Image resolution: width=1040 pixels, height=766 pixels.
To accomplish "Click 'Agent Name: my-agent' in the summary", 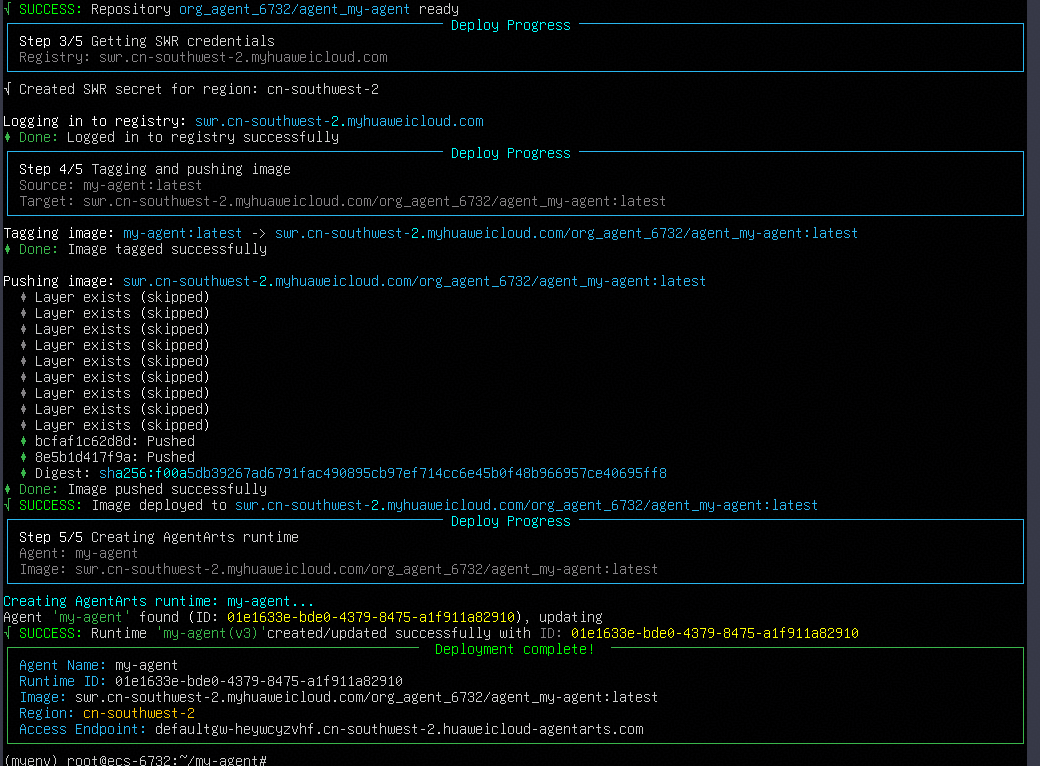I will [x=98, y=666].
